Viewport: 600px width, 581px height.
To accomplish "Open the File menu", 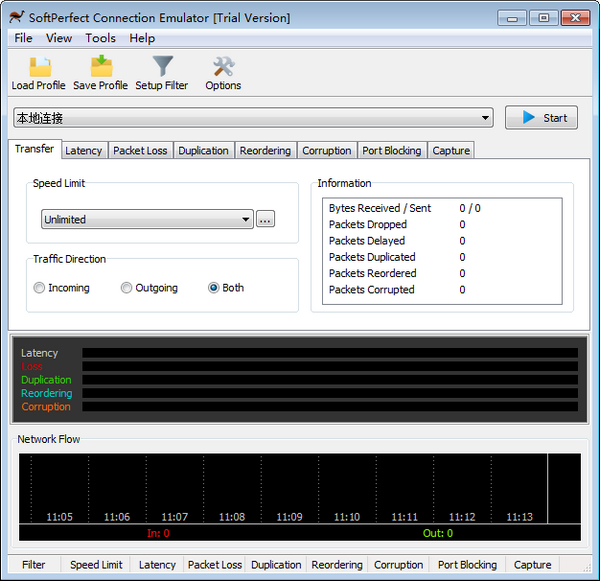I will pos(23,38).
